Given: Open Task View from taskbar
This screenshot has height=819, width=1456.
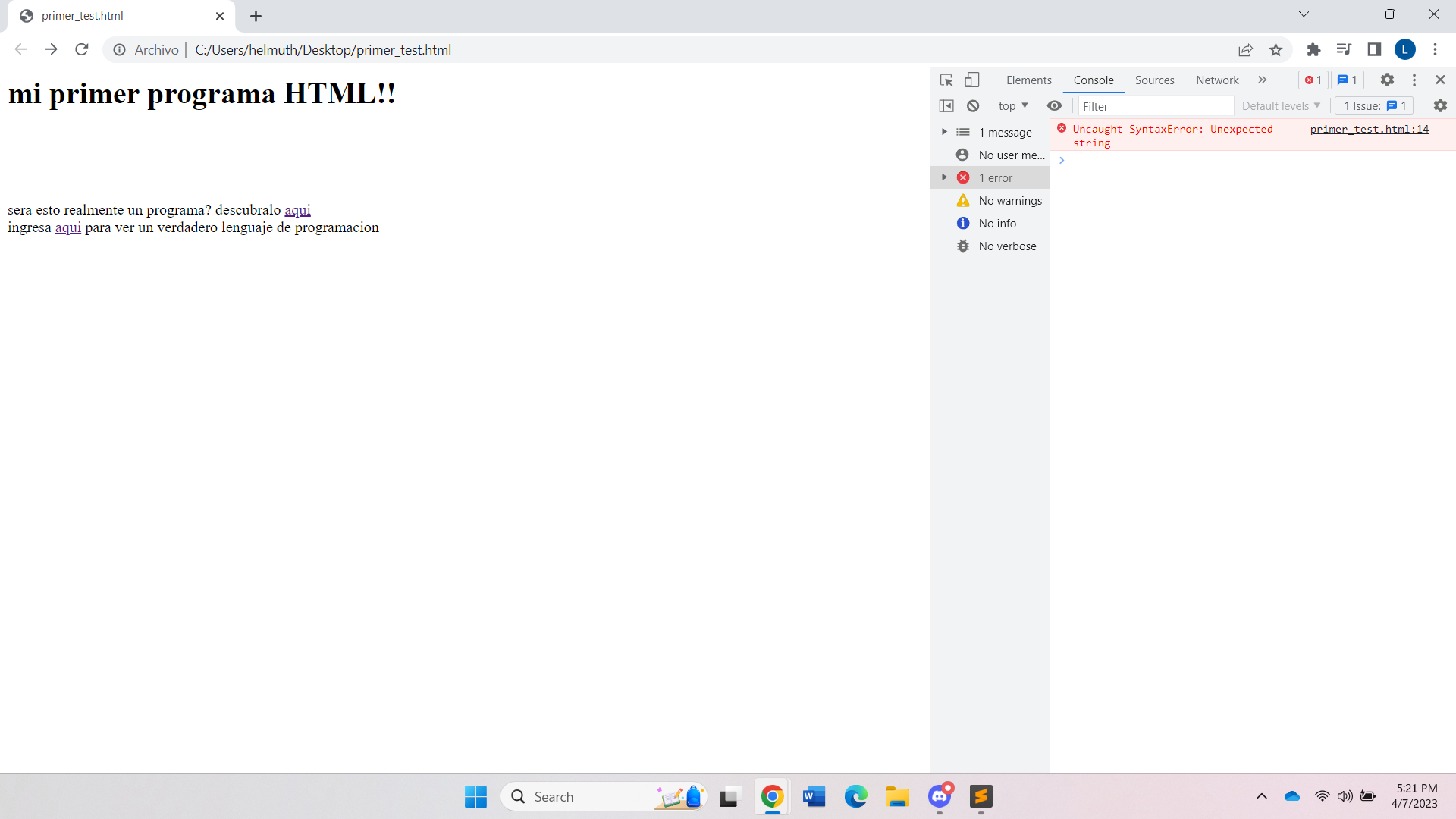Looking at the screenshot, I should point(729,796).
